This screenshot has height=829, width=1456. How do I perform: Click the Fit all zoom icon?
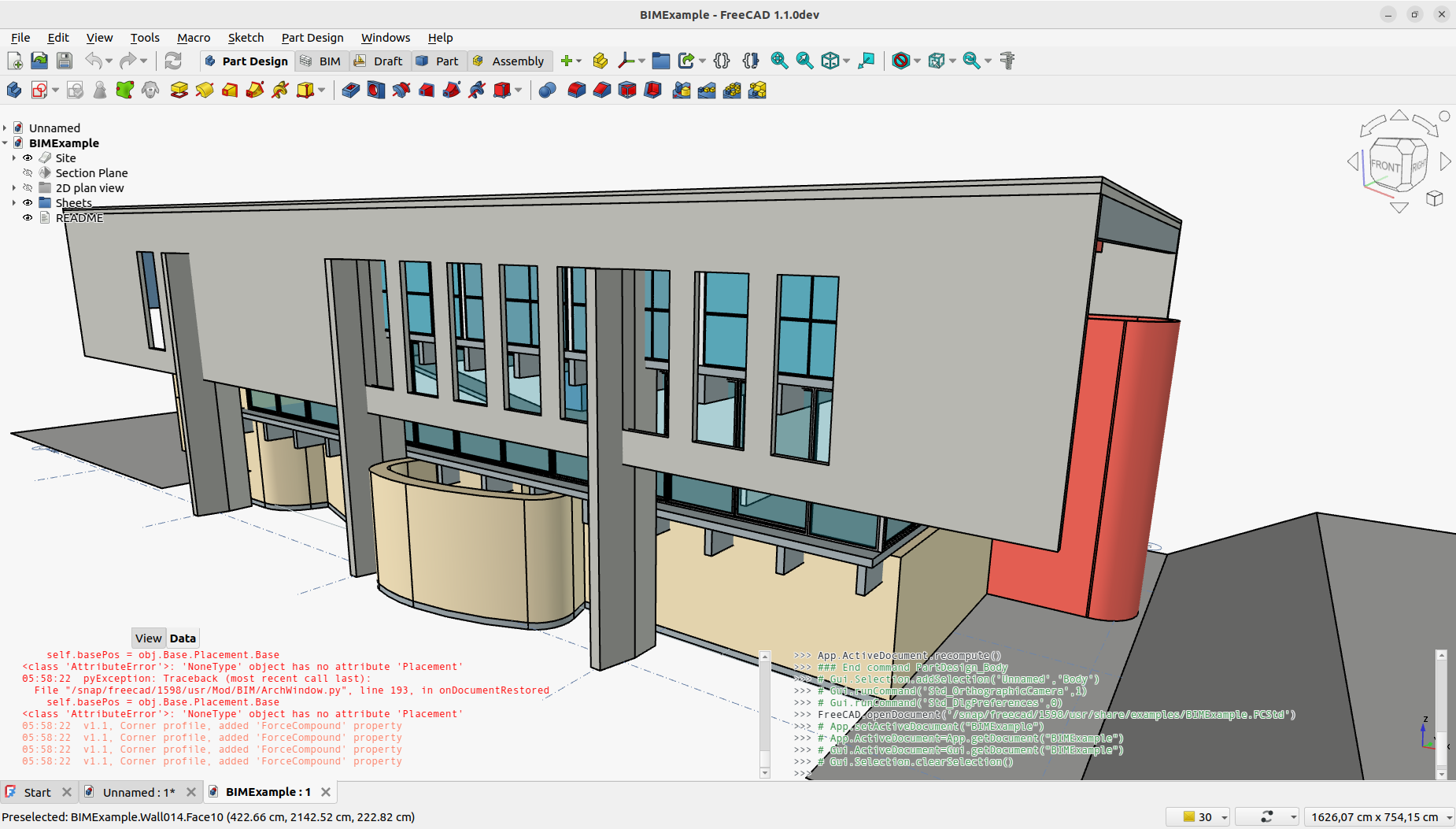pos(779,61)
